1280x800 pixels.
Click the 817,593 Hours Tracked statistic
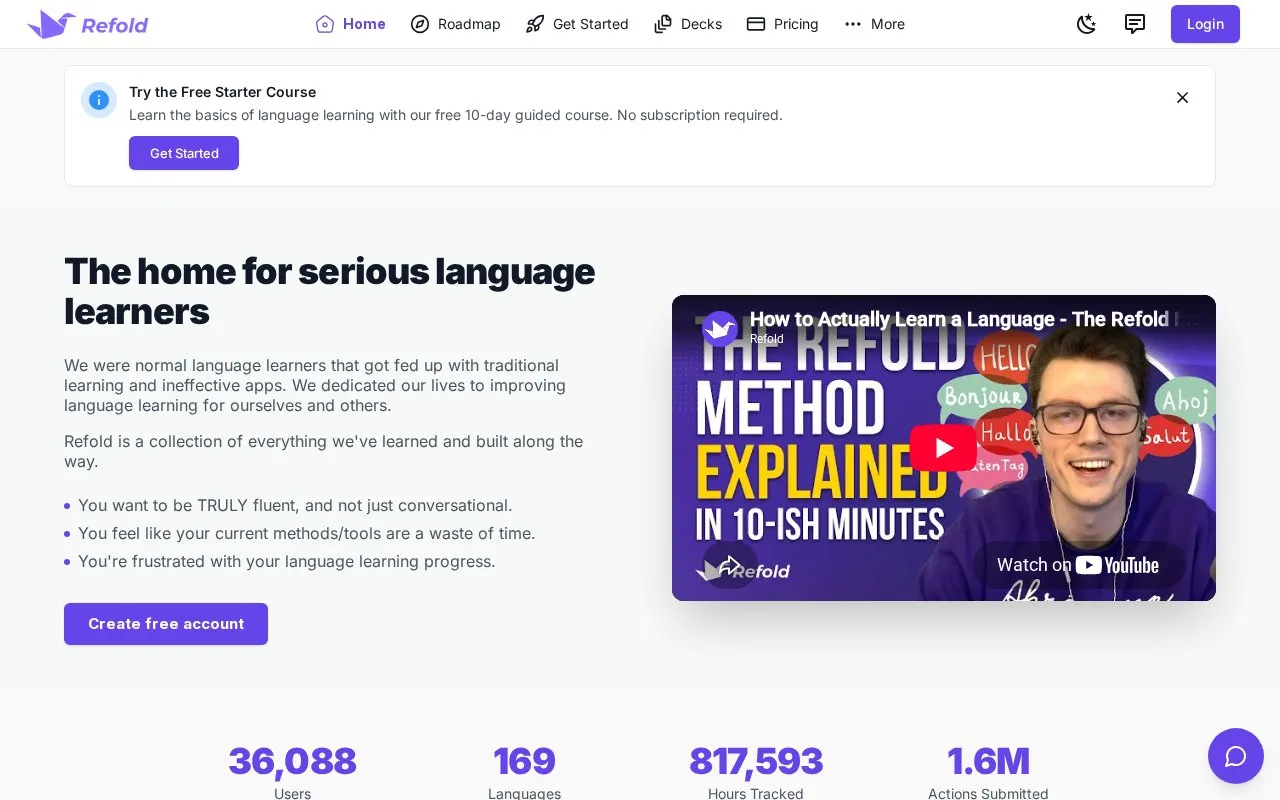pyautogui.click(x=756, y=772)
